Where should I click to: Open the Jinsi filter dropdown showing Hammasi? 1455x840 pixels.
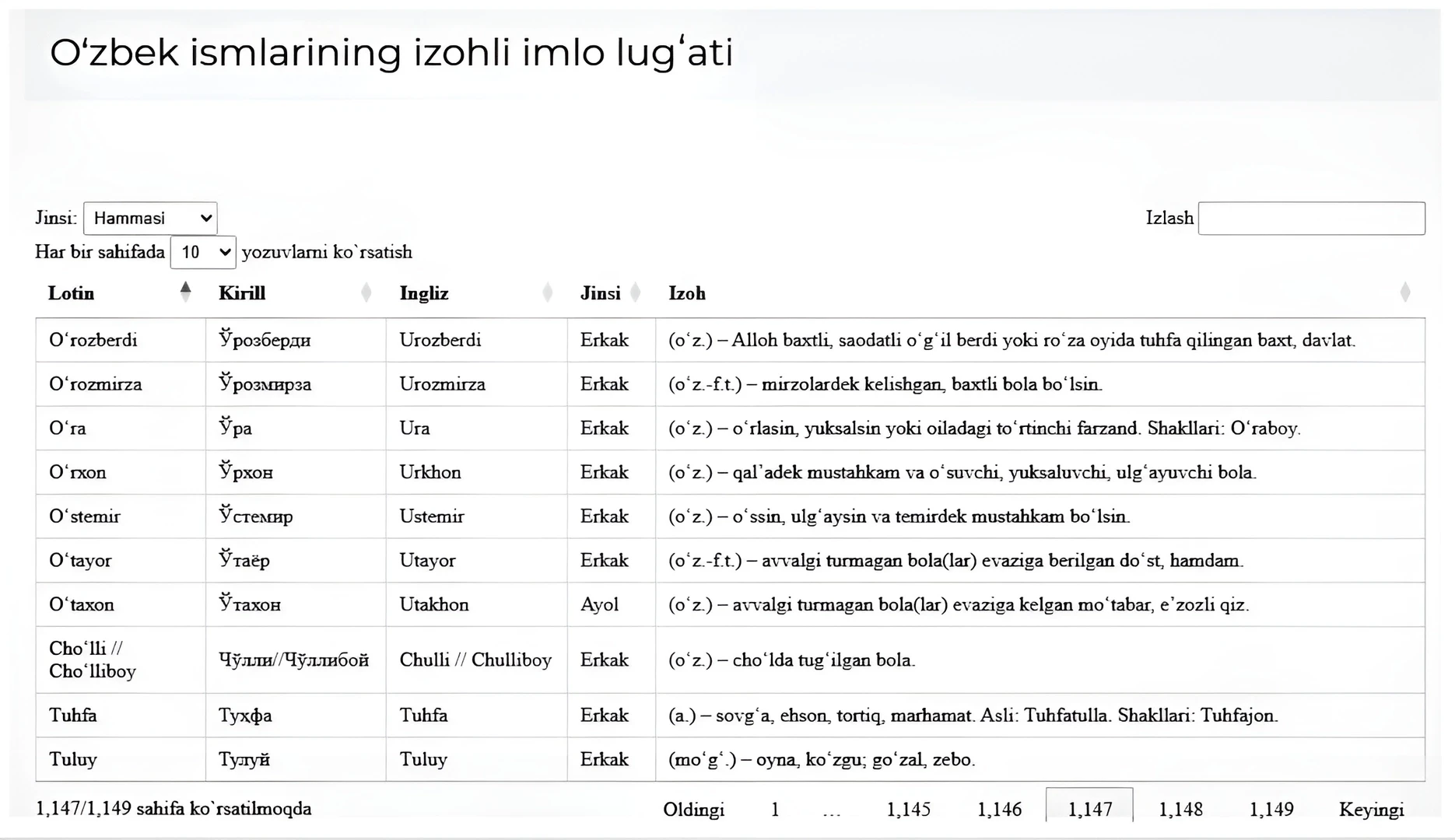pyautogui.click(x=150, y=219)
